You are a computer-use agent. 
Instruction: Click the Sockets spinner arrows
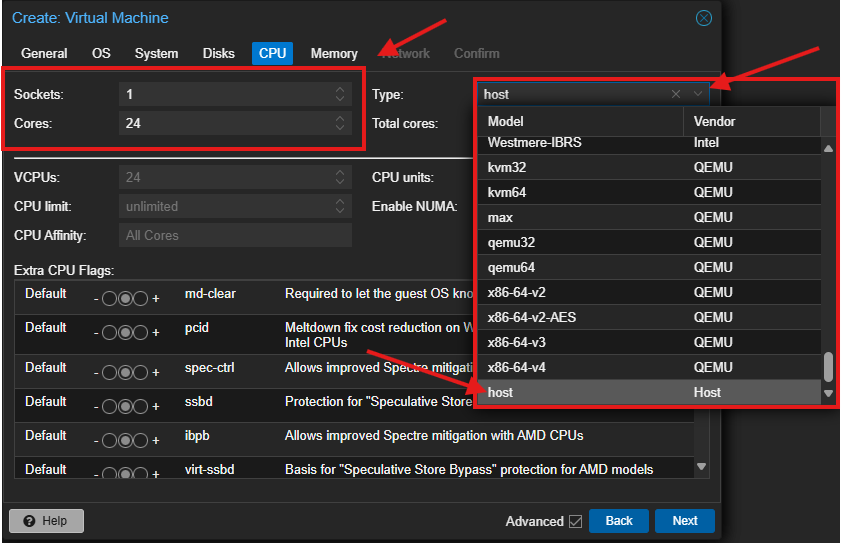340,94
